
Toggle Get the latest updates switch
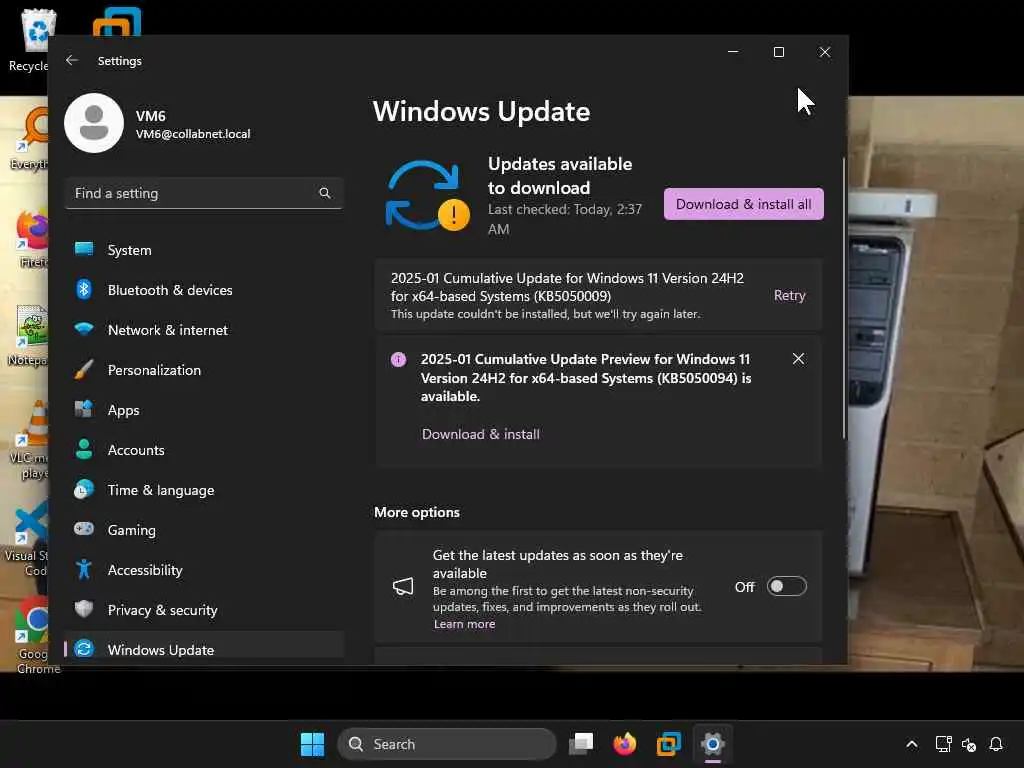coord(786,586)
